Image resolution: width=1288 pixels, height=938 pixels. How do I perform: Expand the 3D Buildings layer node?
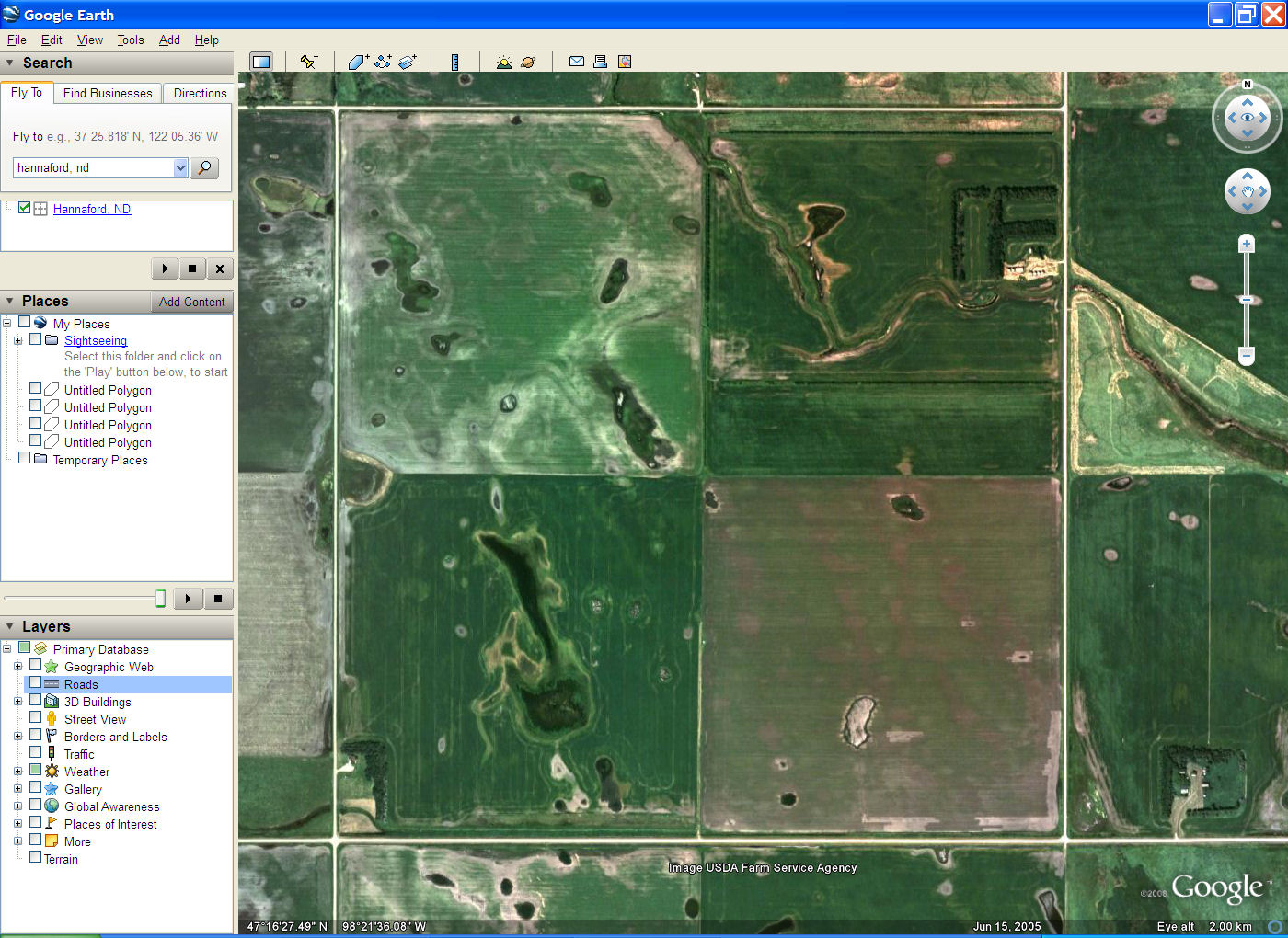[17, 702]
